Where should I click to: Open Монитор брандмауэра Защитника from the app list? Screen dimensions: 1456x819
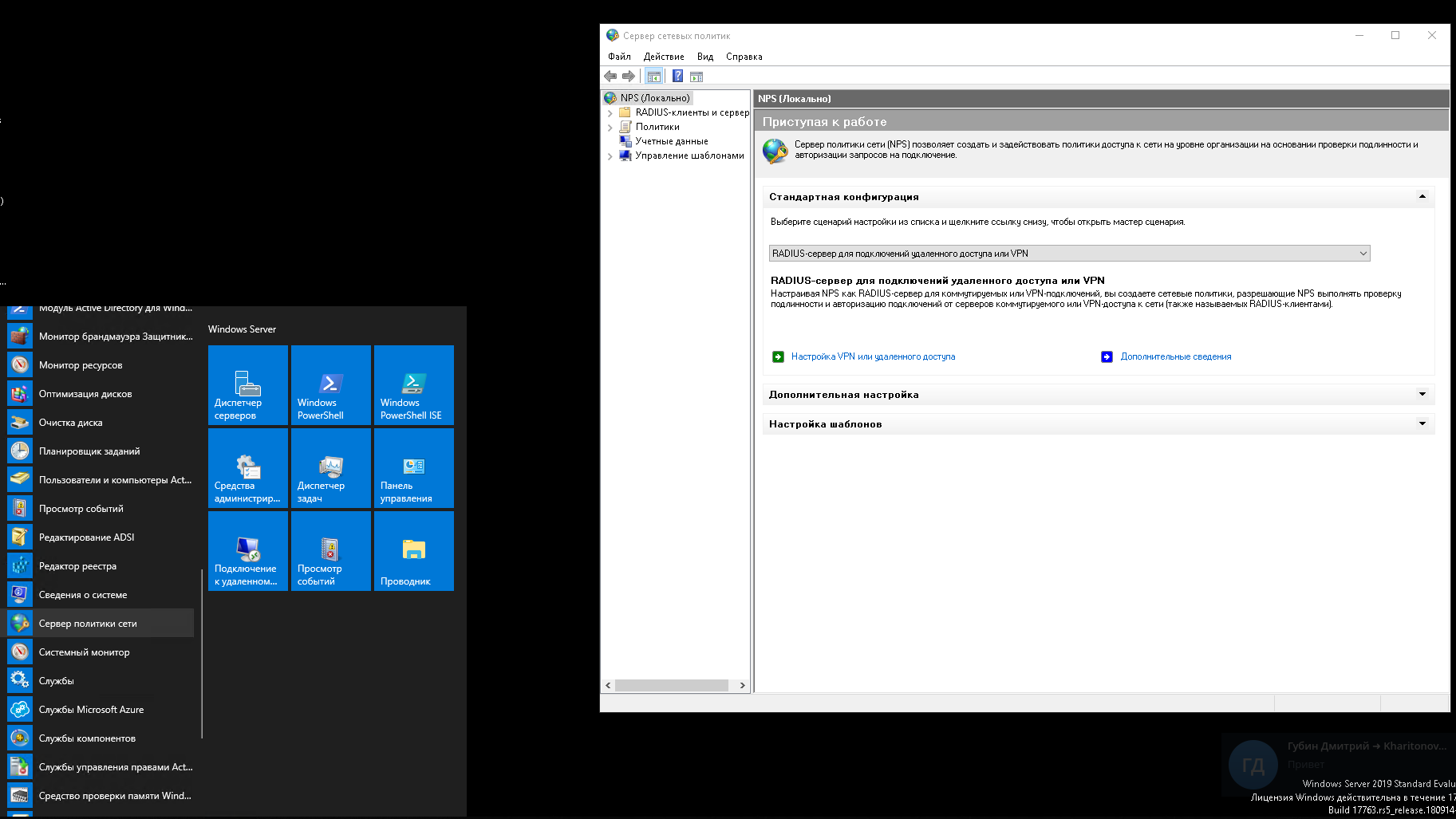point(100,337)
